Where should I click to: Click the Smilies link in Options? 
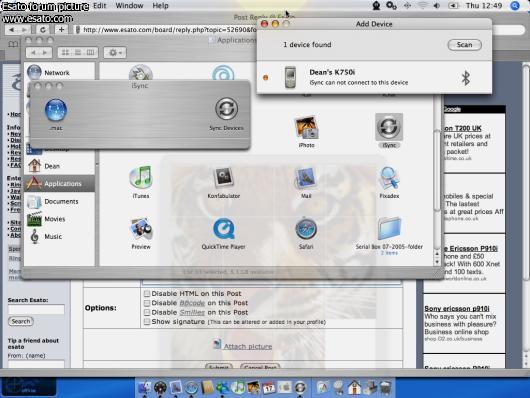192,312
